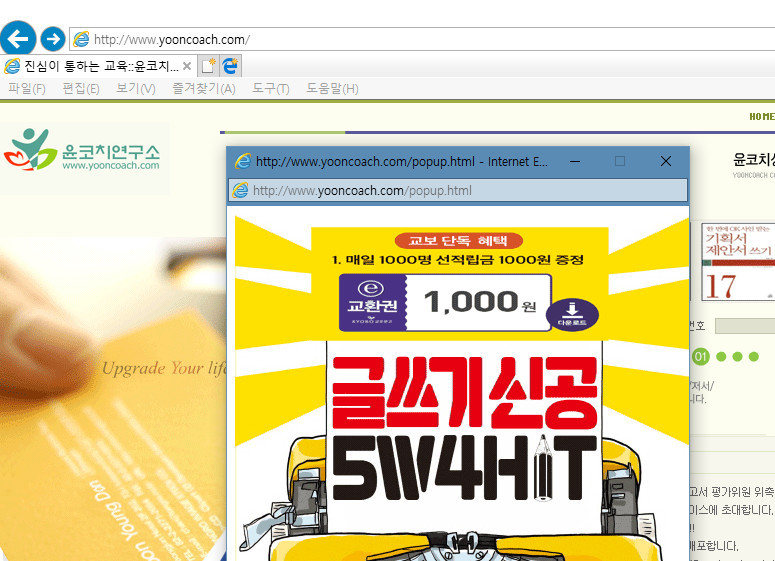Go forward with the browser Forward arrow

(52, 39)
